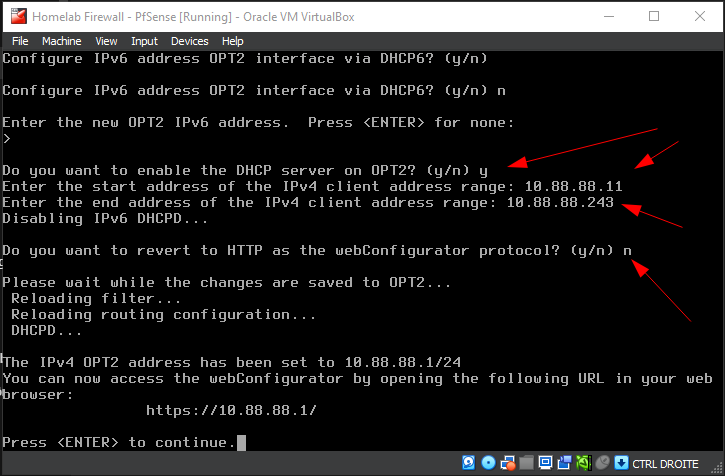
Task: Open the Machine menu
Action: (61, 41)
